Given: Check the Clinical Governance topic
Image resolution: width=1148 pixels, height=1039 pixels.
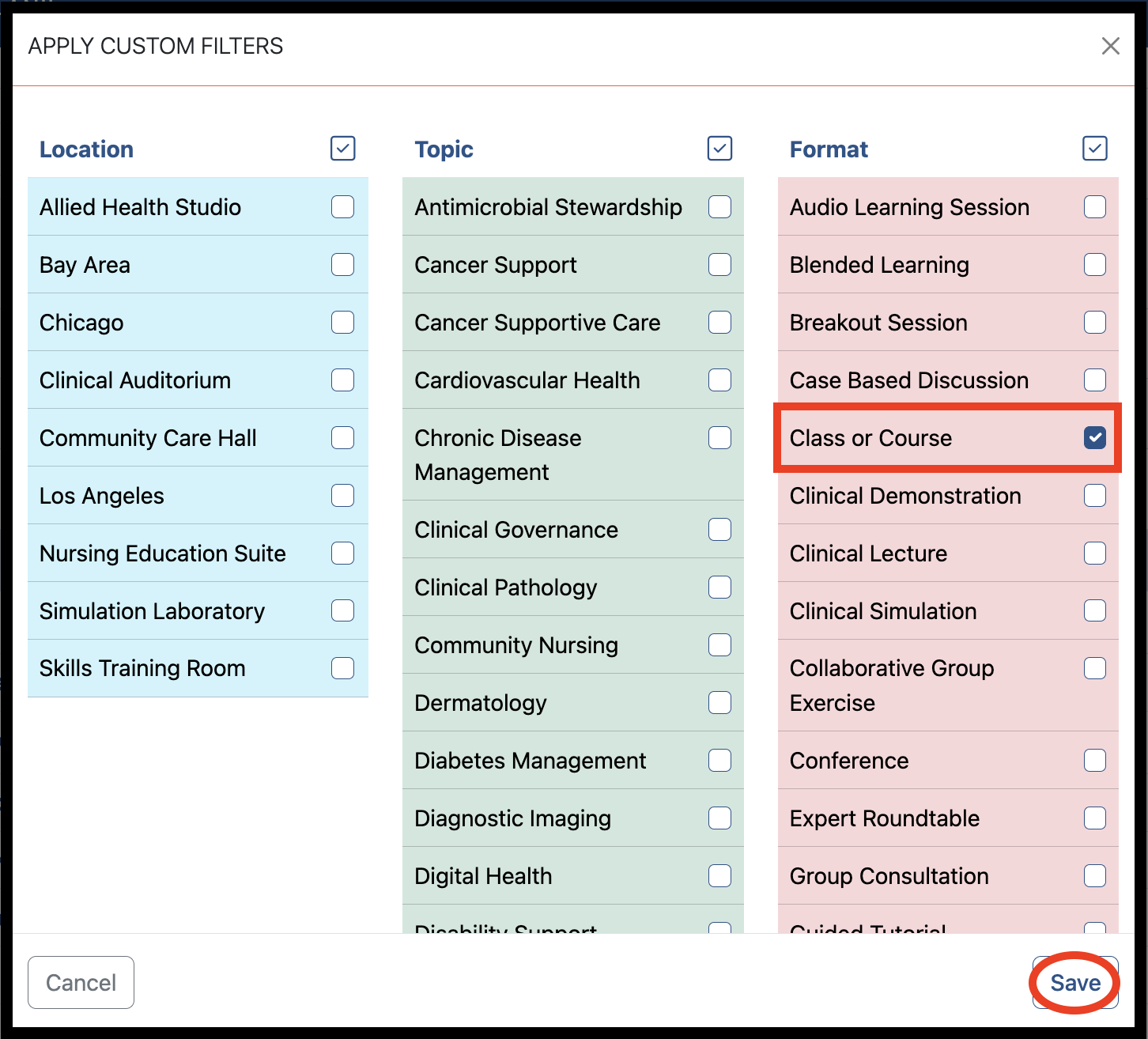Looking at the screenshot, I should 719,530.
